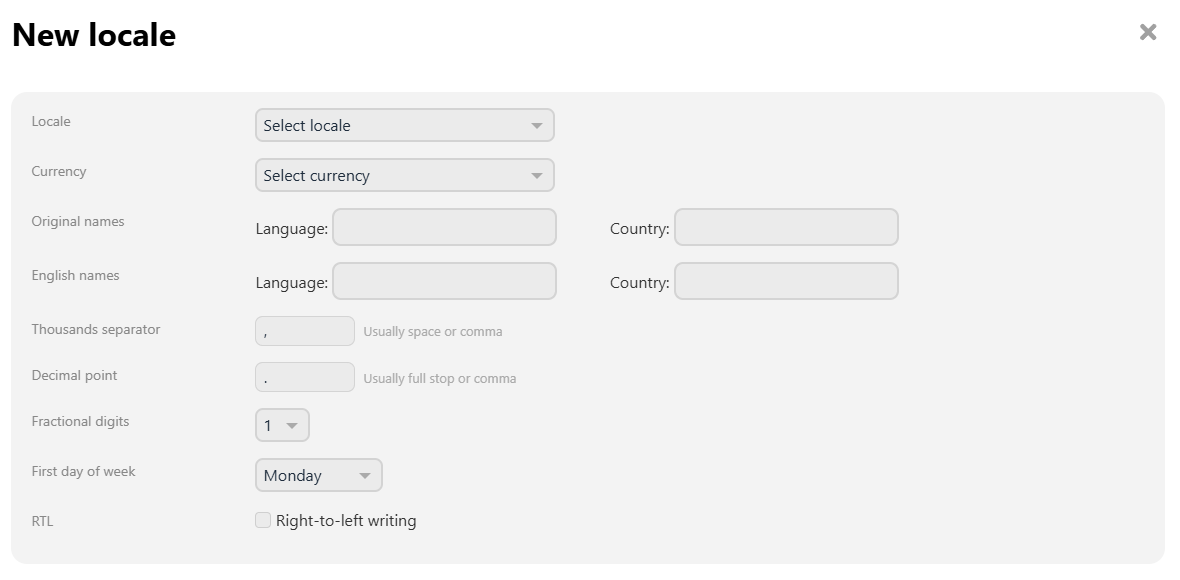Click the Thousands separator row label
The width and height of the screenshot is (1180, 580).
point(96,329)
